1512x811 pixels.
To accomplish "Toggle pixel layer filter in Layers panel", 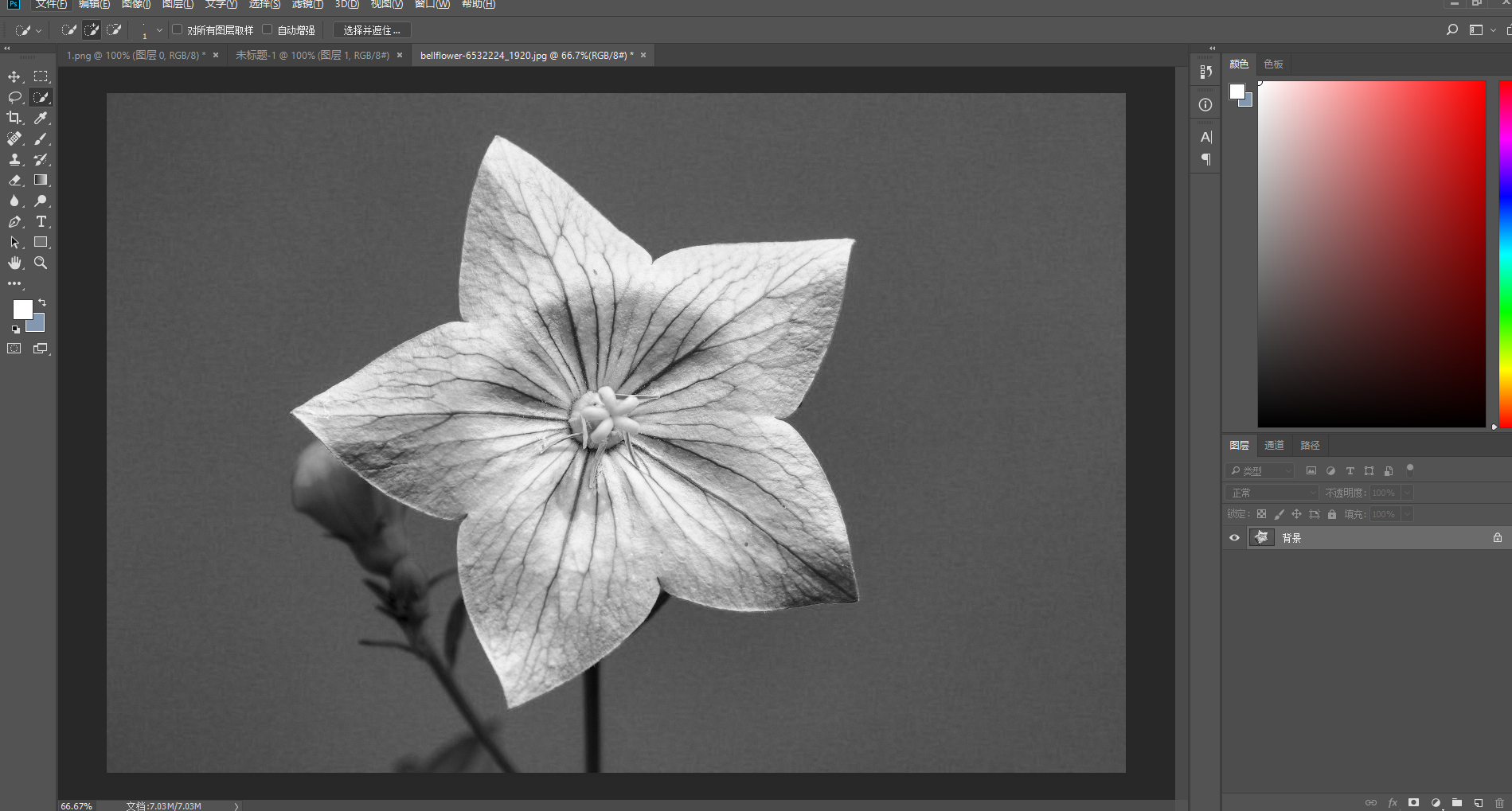I will [x=1311, y=470].
